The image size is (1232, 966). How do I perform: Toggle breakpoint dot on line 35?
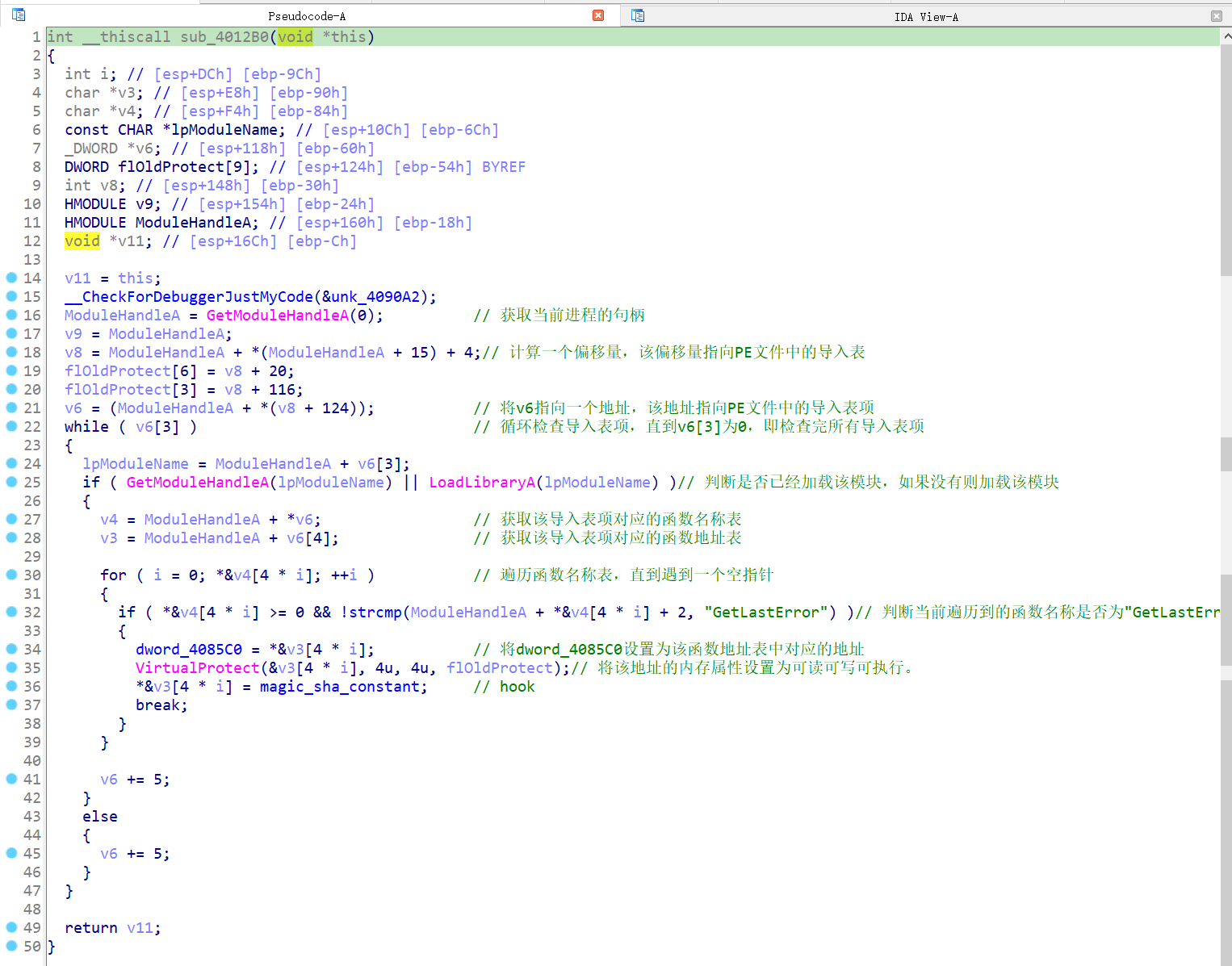pyautogui.click(x=12, y=667)
